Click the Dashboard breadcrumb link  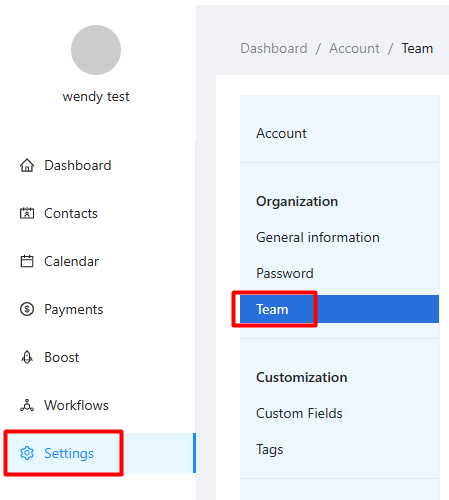pos(274,49)
